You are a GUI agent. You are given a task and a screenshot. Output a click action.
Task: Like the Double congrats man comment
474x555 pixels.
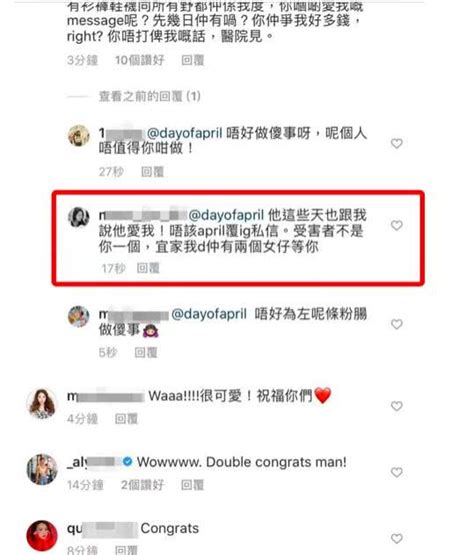[x=396, y=472]
